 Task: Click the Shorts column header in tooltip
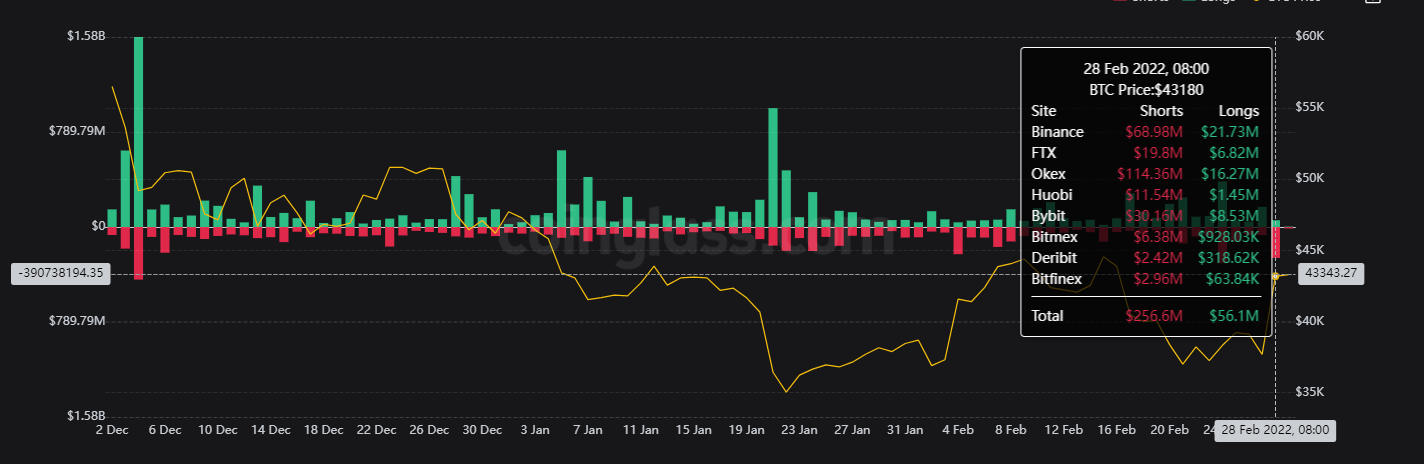[x=1162, y=111]
